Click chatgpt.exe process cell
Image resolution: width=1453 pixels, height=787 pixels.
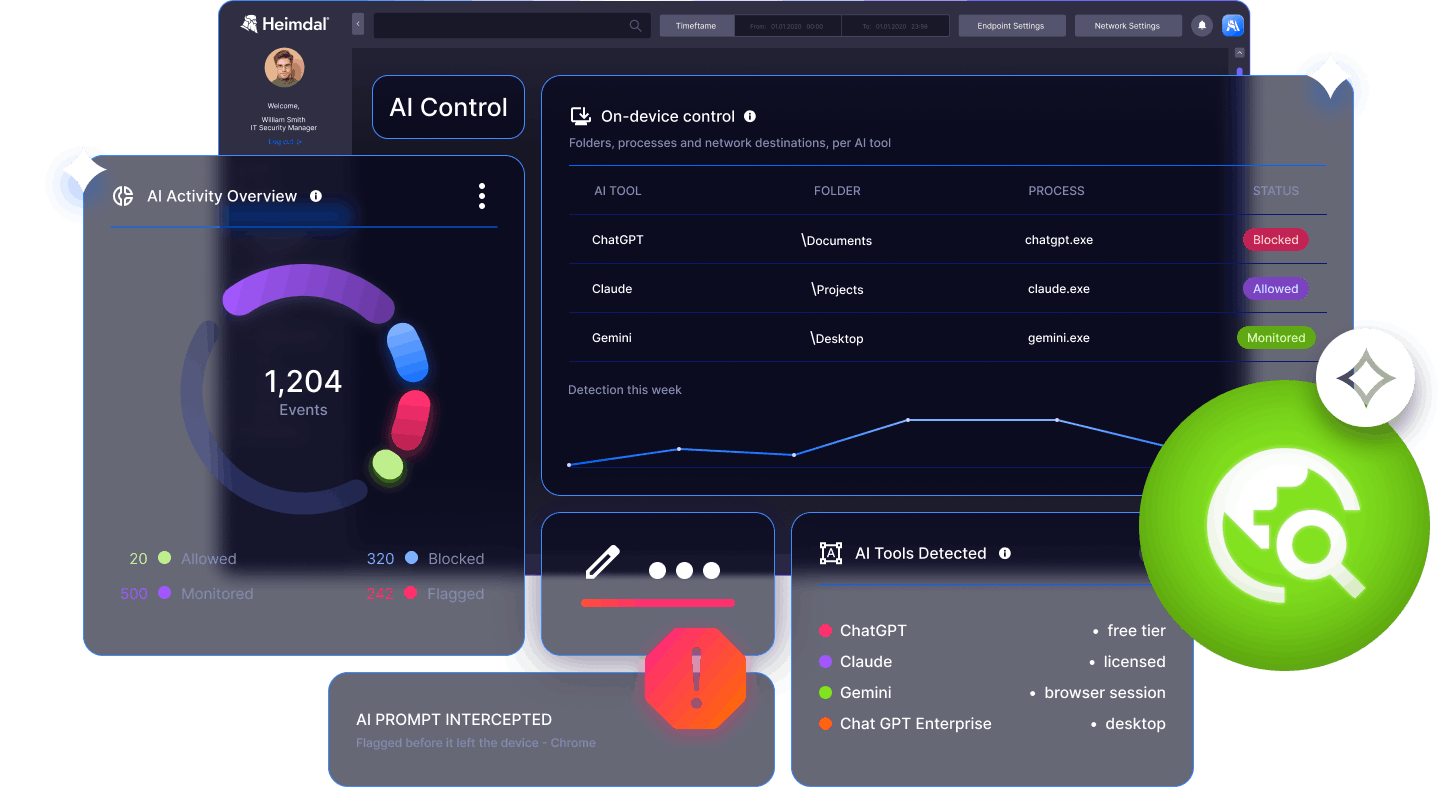coord(1059,240)
